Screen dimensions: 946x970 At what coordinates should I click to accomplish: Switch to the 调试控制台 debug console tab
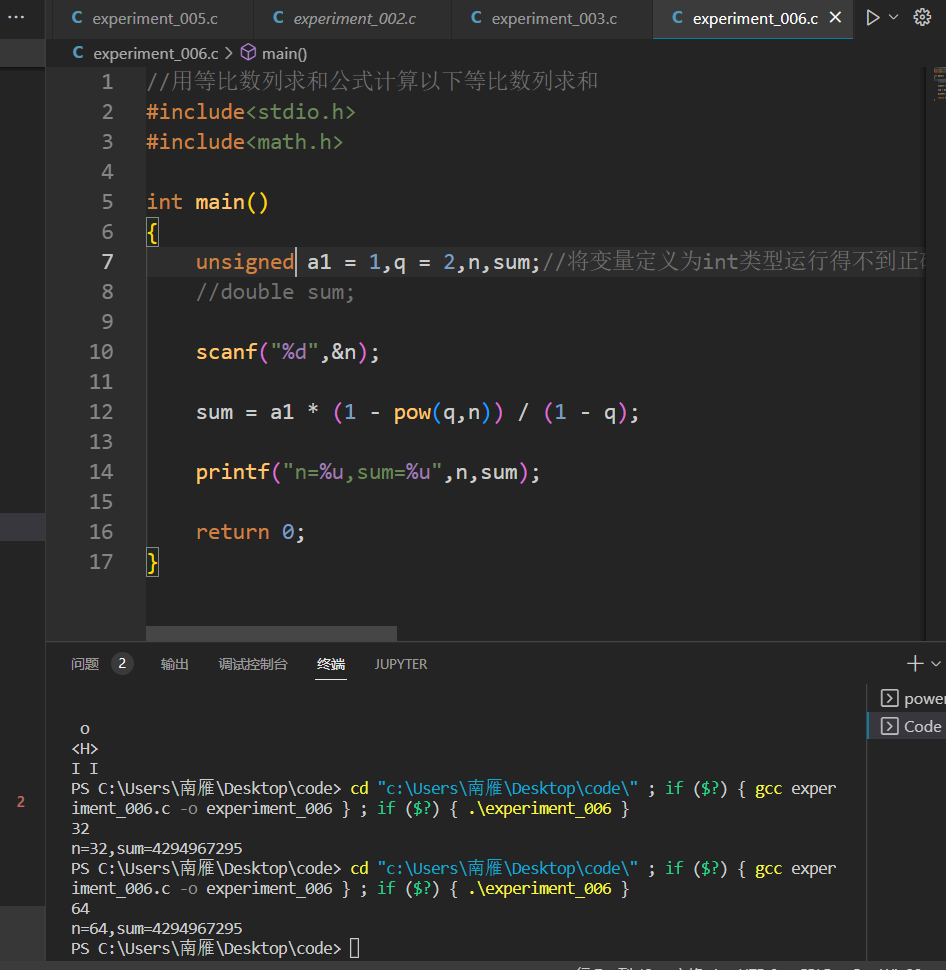(253, 664)
